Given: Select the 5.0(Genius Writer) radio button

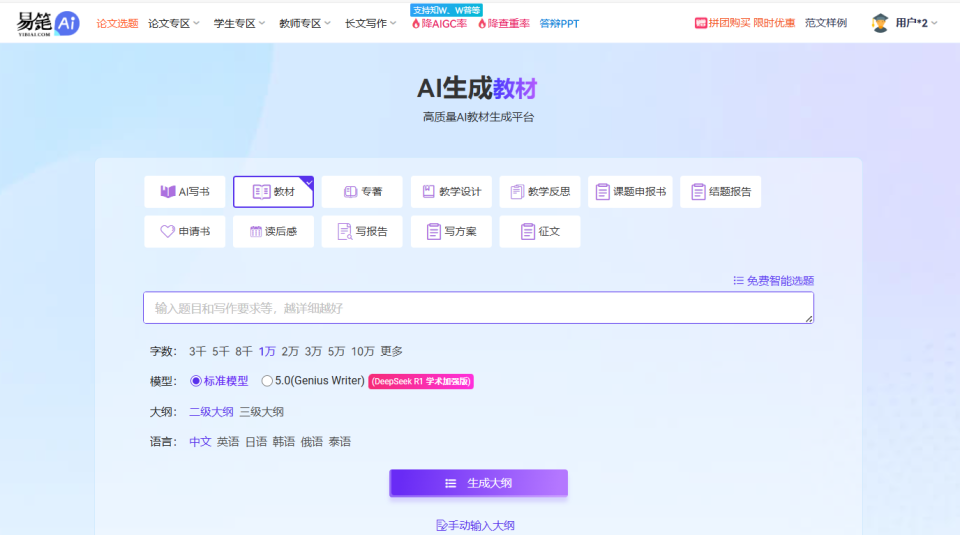Looking at the screenshot, I should (267, 381).
